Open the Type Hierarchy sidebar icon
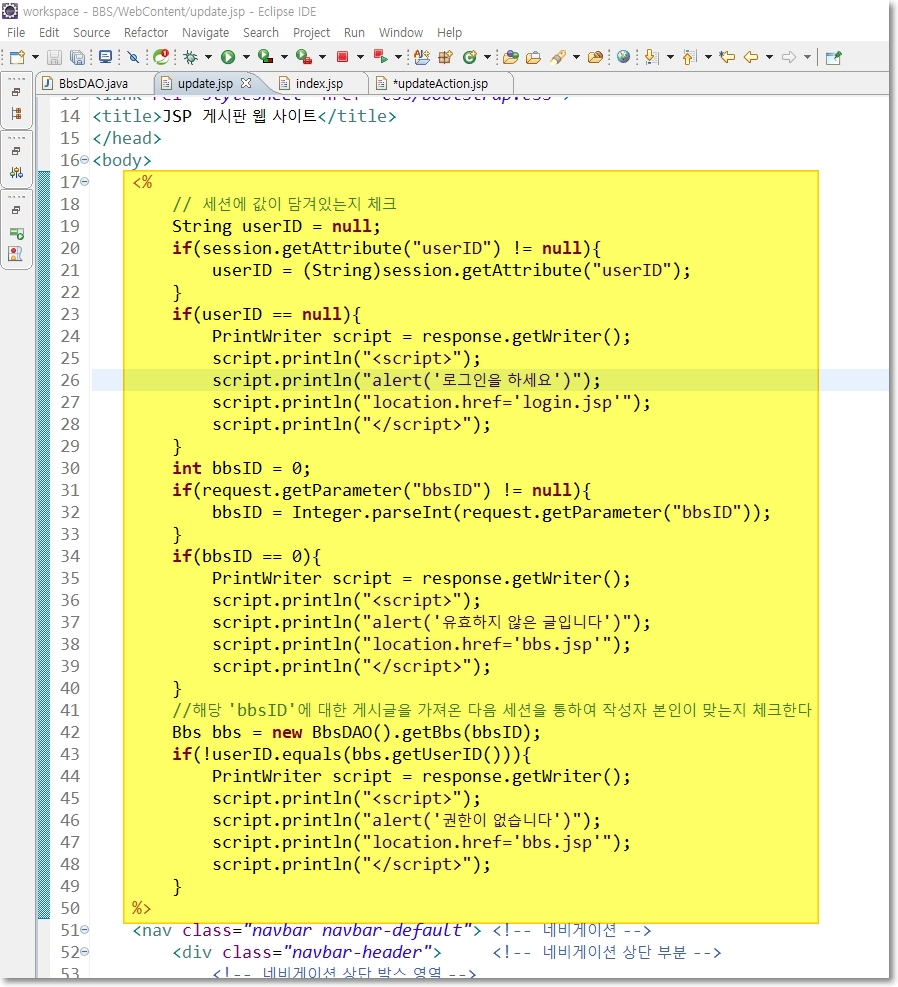The image size is (898, 987). coord(16,113)
